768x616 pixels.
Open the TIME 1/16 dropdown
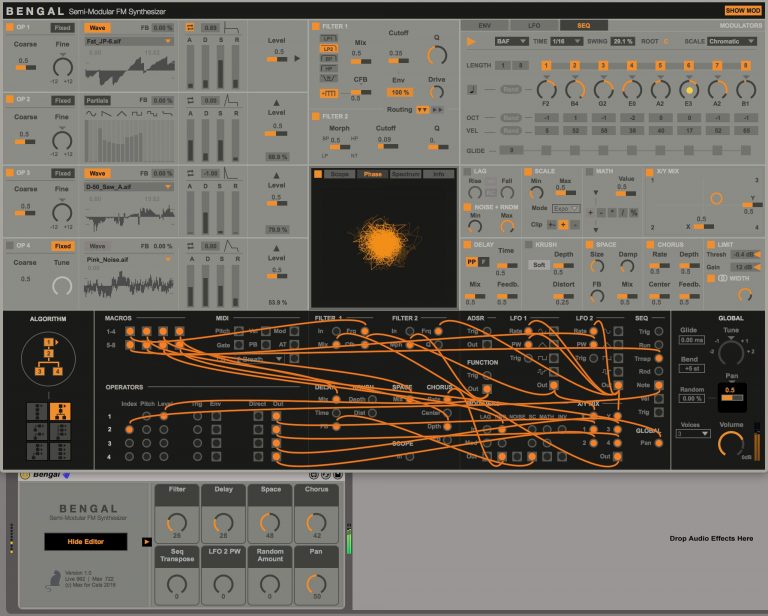[567, 42]
